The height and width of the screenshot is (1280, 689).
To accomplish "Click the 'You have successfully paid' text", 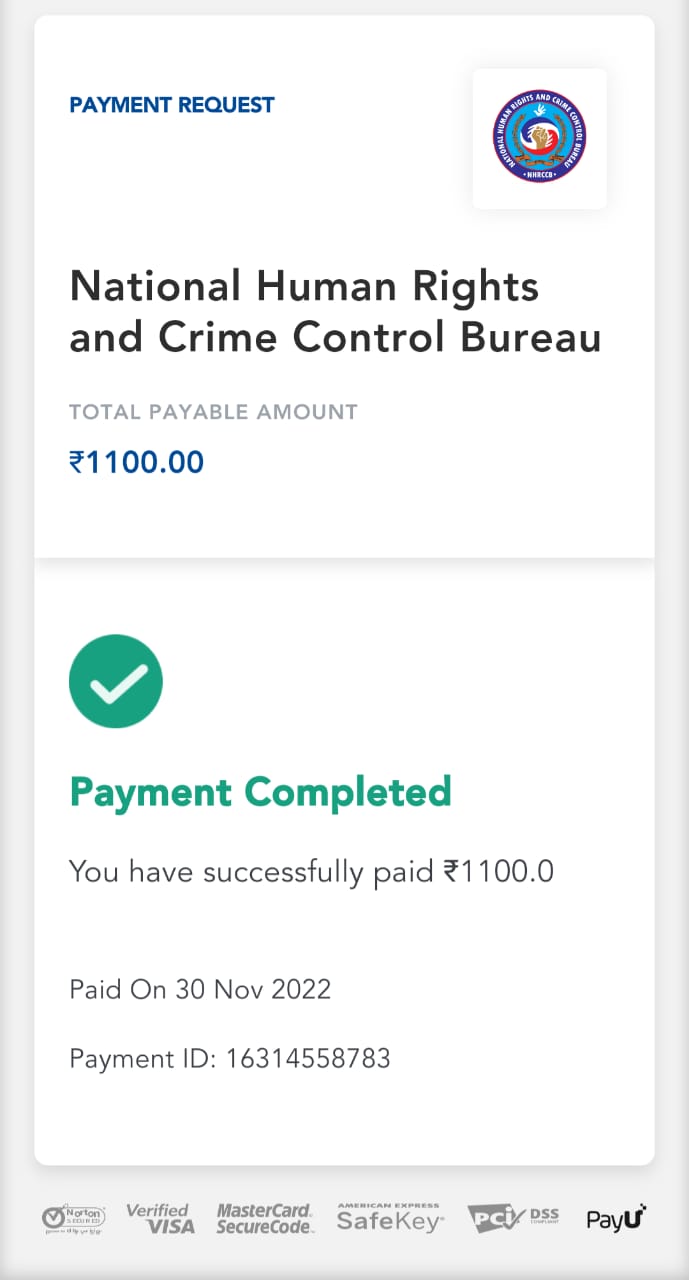I will (254, 871).
